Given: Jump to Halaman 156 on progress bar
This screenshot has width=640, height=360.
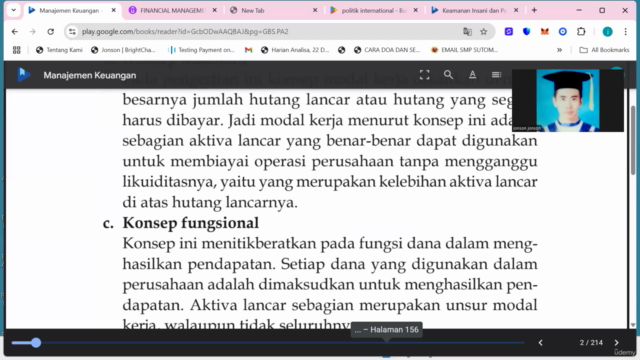Looking at the screenshot, I should [x=387, y=342].
